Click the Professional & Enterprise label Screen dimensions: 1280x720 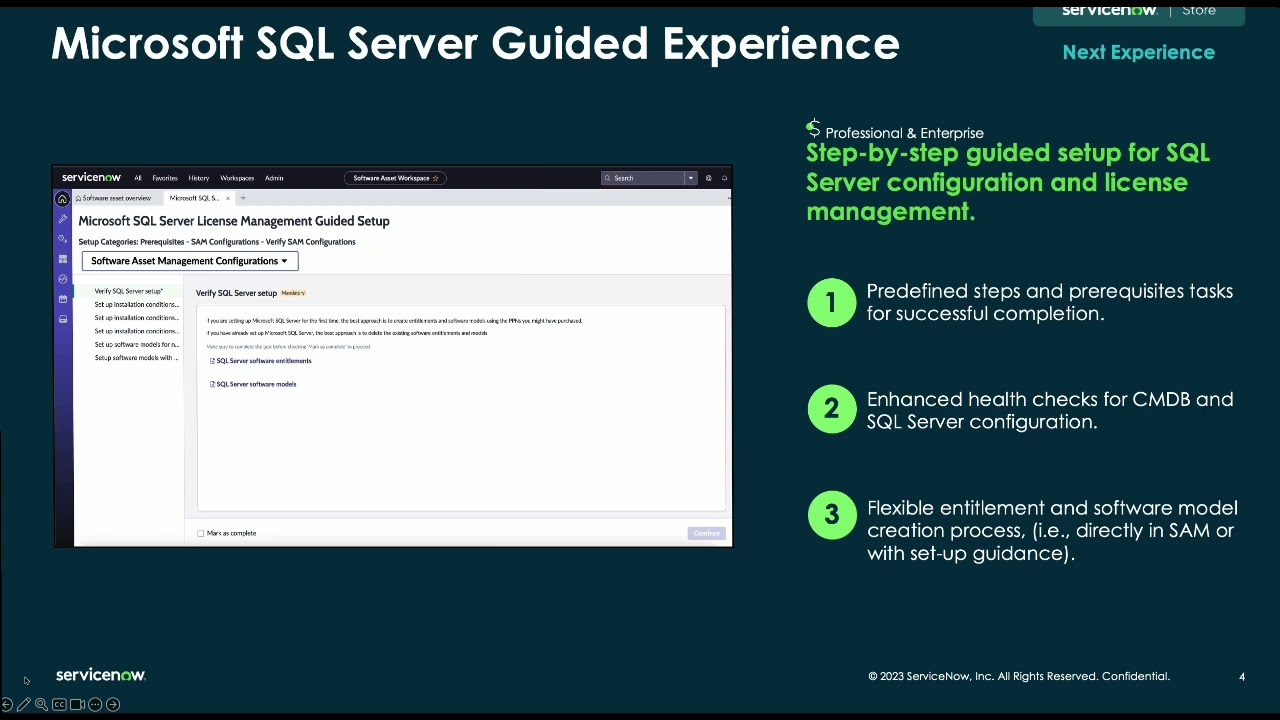pyautogui.click(x=904, y=133)
